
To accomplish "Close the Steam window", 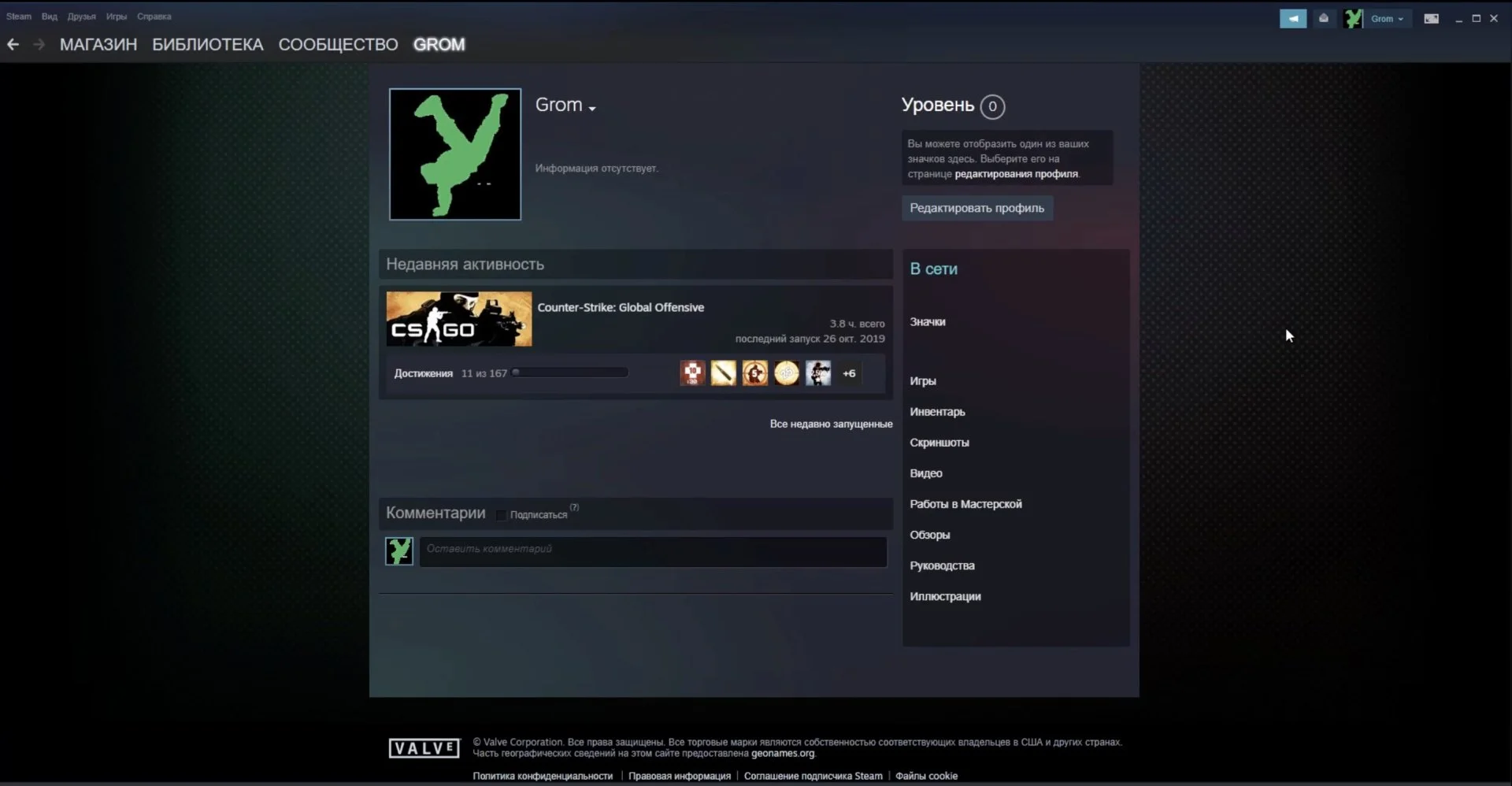I will [x=1494, y=18].
